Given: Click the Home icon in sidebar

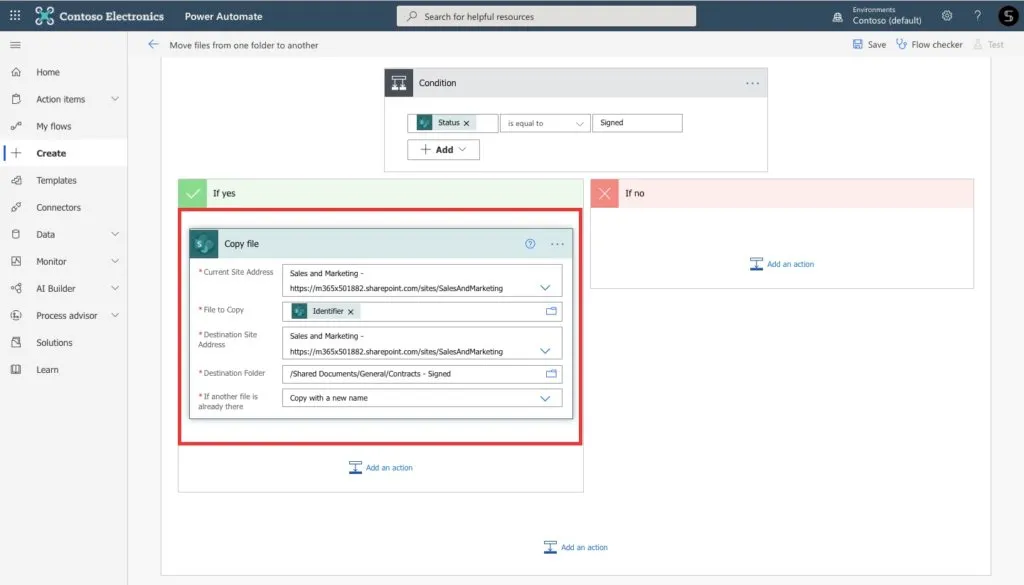Looking at the screenshot, I should coord(16,72).
